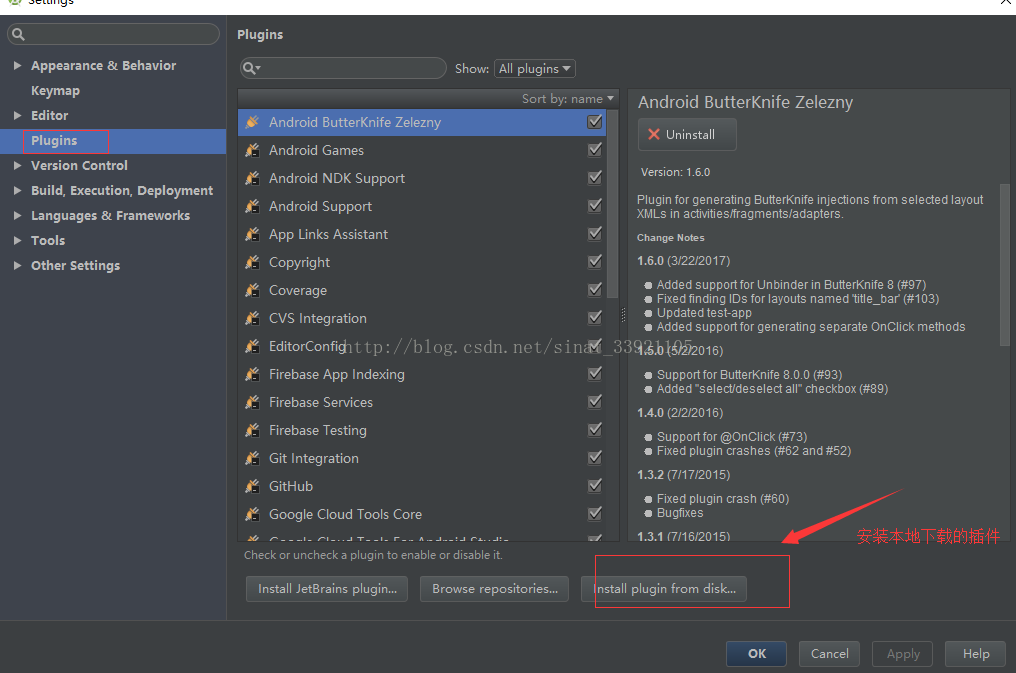Disable the App Links Assistant checkbox

coord(594,233)
